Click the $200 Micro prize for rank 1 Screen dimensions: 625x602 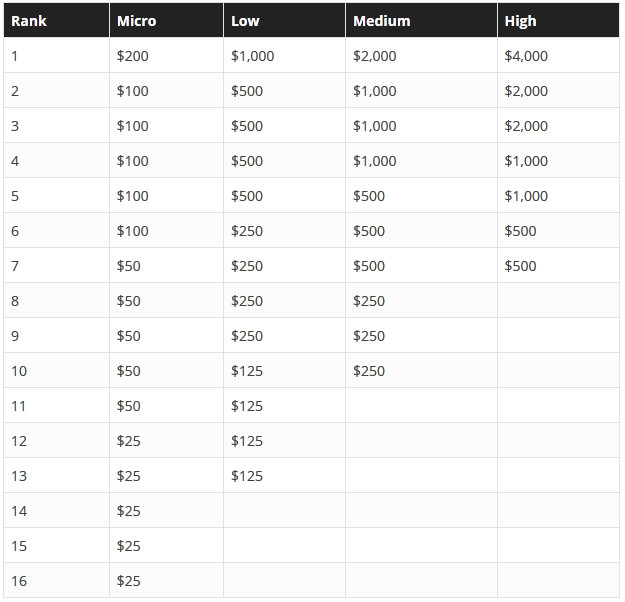pos(167,55)
